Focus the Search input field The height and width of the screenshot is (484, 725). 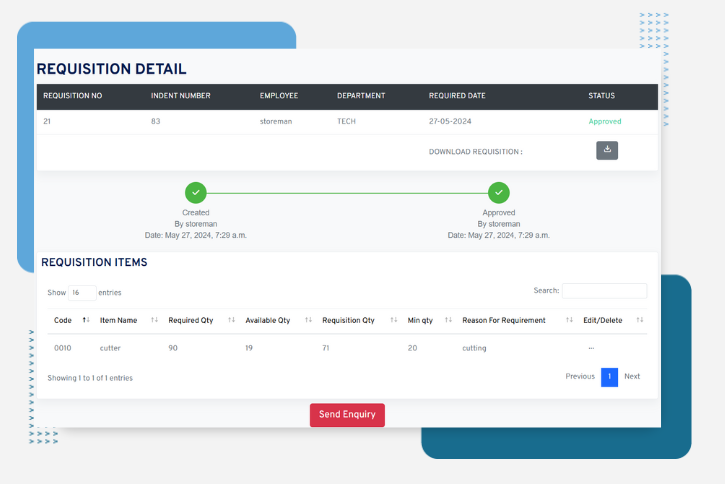tap(604, 291)
